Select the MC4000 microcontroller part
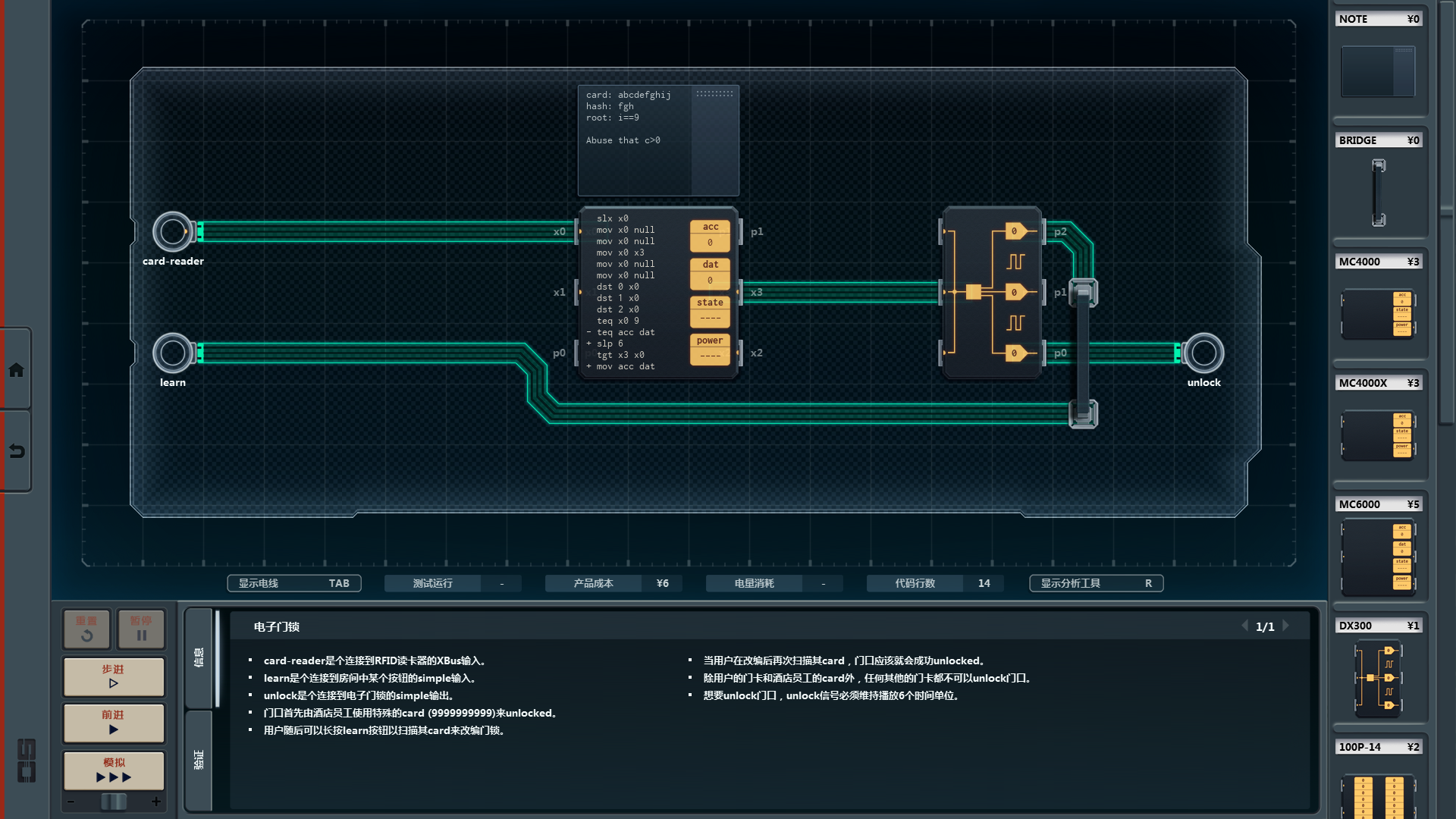 1378,313
